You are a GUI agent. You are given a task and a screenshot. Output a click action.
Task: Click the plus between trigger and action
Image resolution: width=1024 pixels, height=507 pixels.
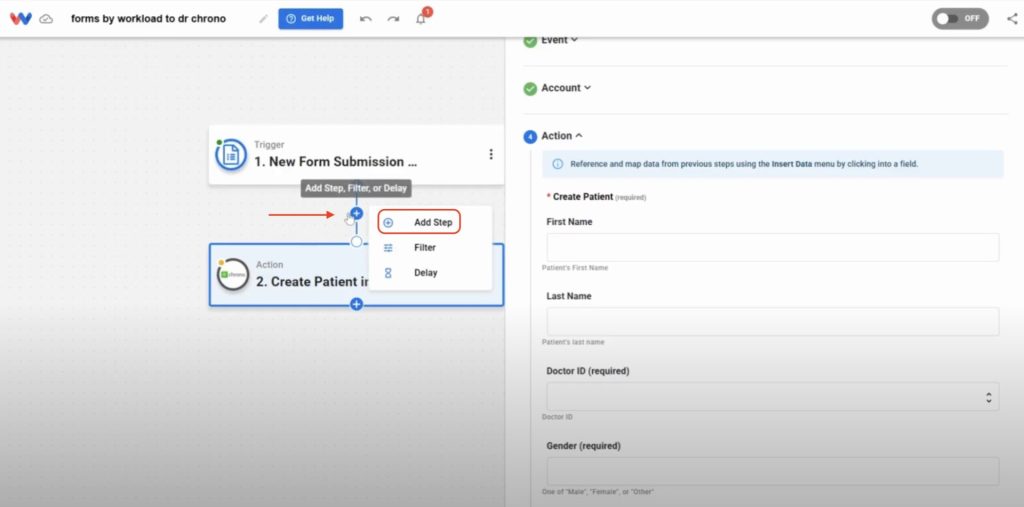click(357, 213)
